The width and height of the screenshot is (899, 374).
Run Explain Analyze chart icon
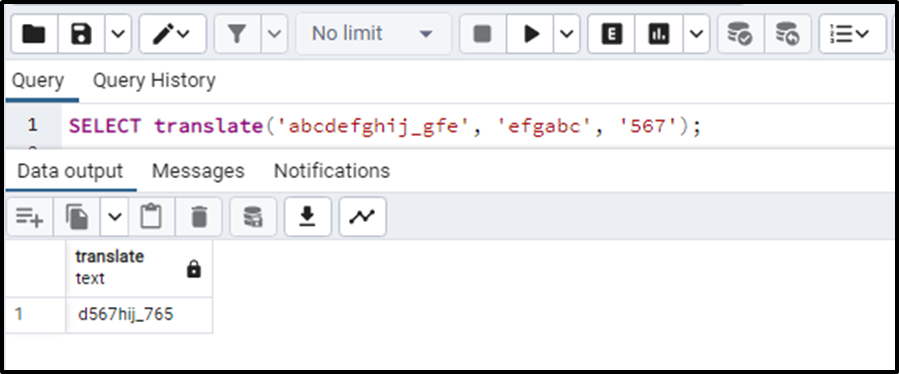point(658,34)
